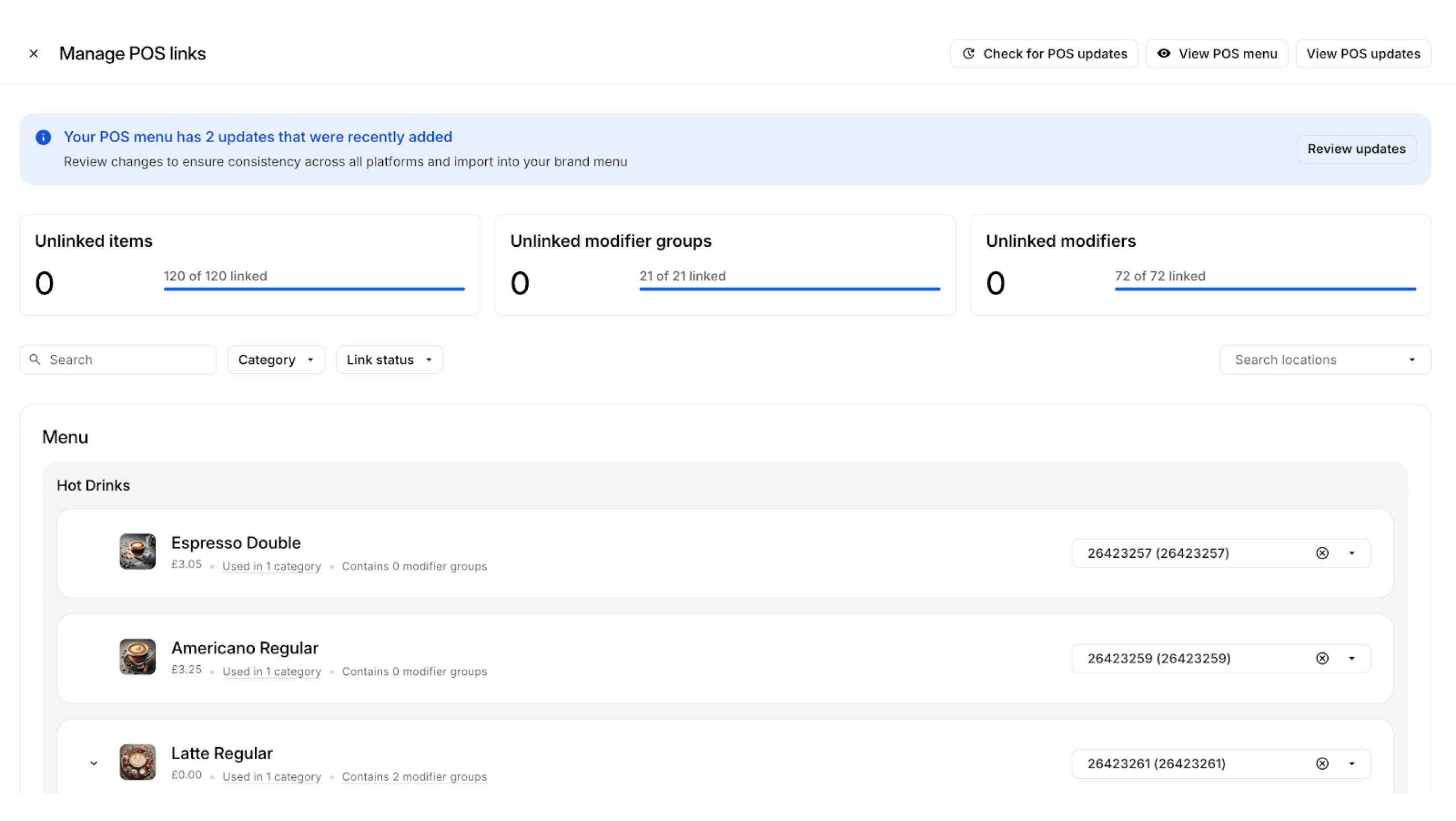Open the Search locations dropdown
This screenshot has height=821, width=1456.
[1412, 359]
